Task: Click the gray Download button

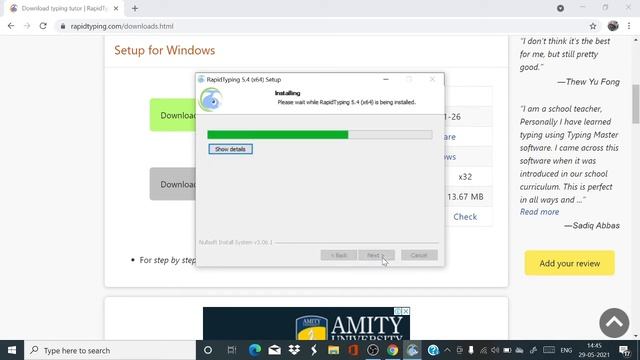Action: pos(173,184)
